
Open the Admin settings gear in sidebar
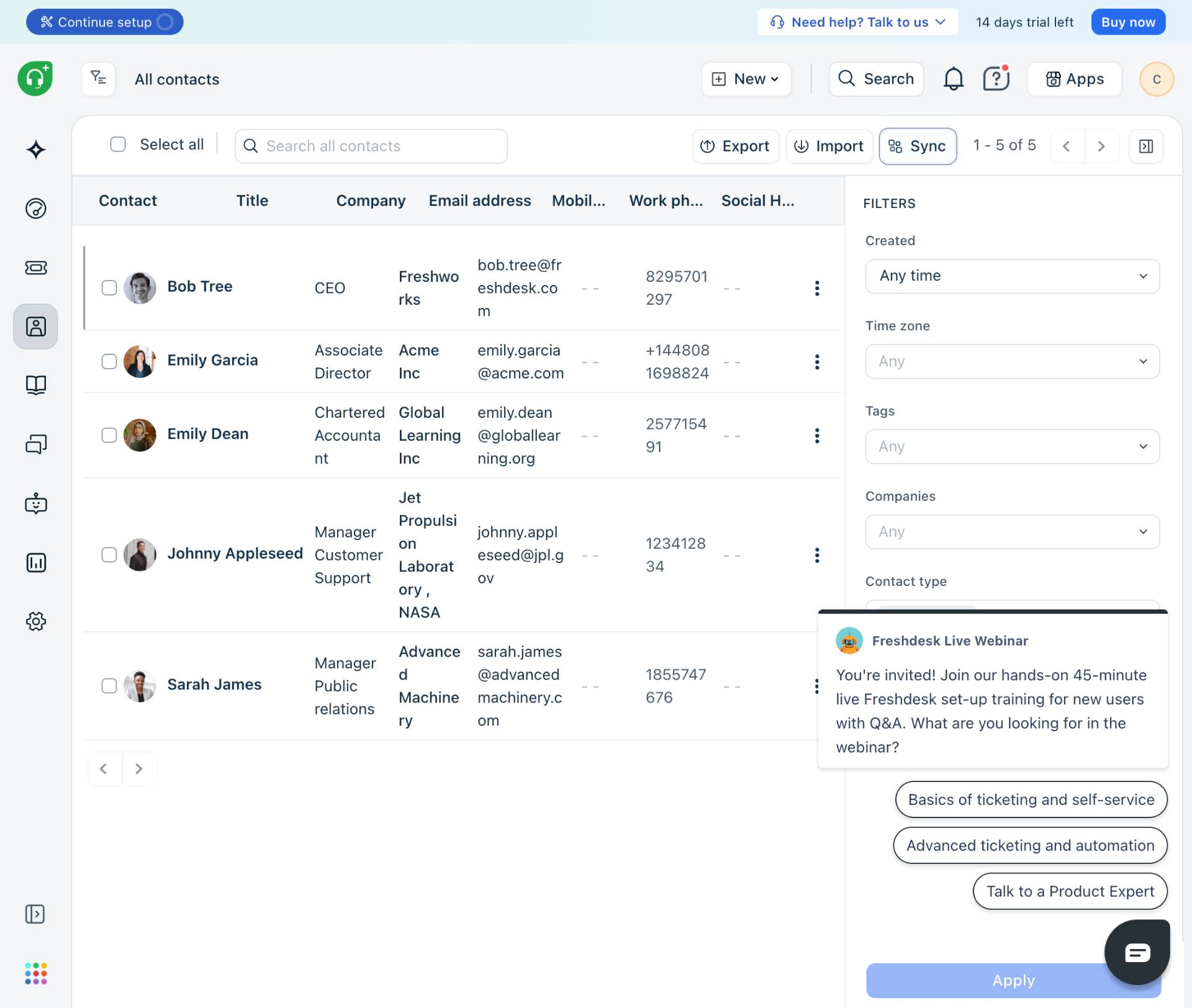[35, 621]
